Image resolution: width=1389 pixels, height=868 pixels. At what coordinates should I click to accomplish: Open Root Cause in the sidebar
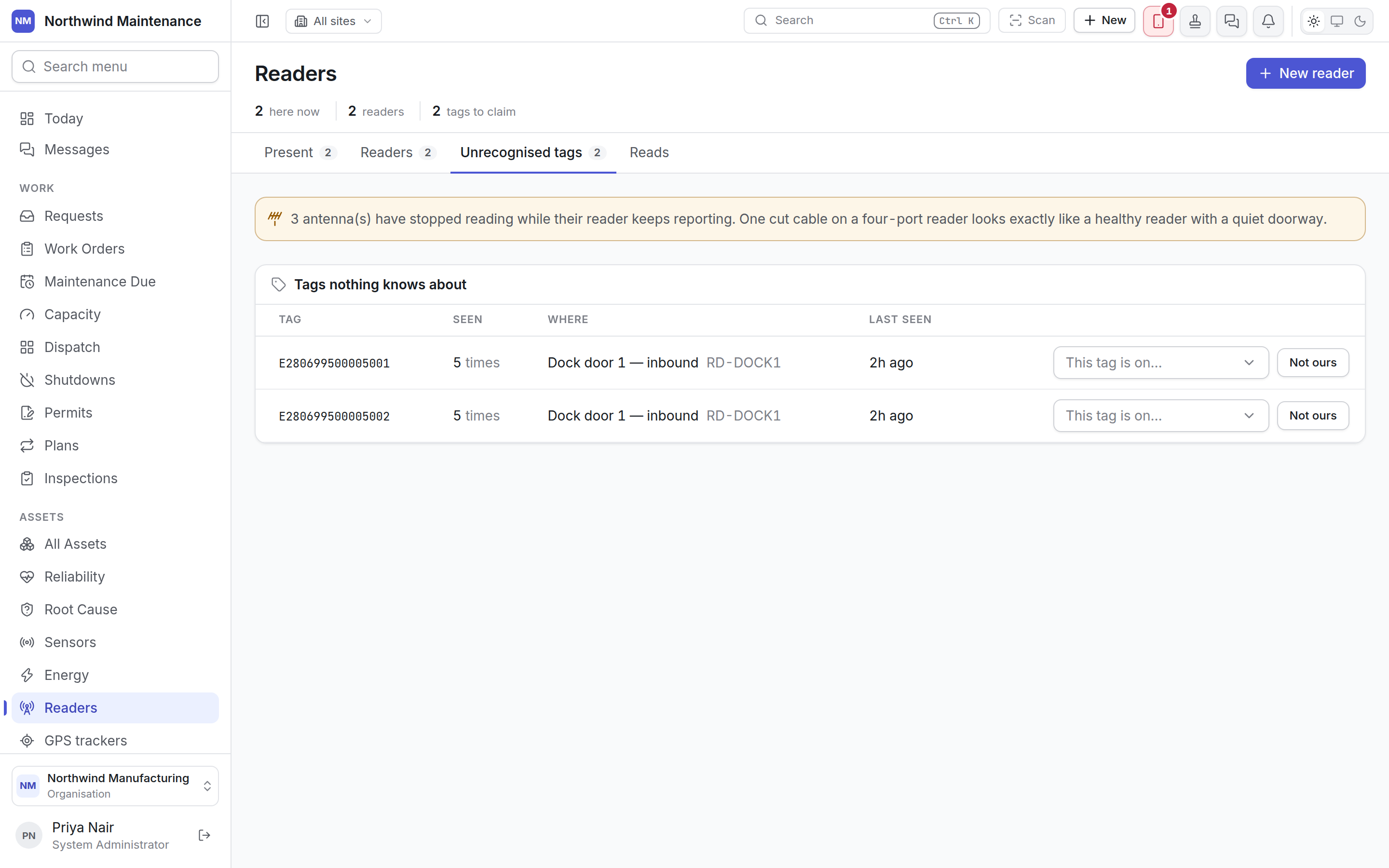115,609
